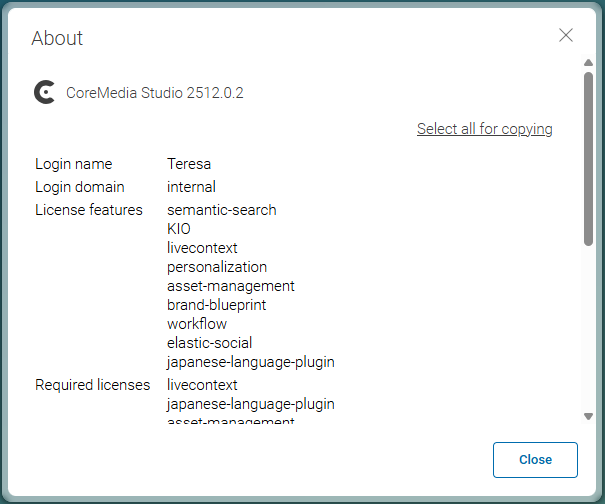Click the elastic-social license feature
Screen dimensions: 605x504
pyautogui.click(x=209, y=343)
